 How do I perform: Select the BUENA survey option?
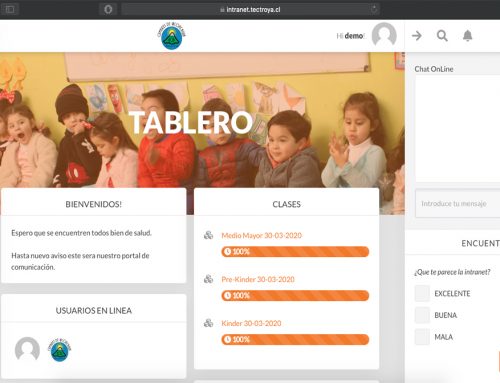click(422, 315)
